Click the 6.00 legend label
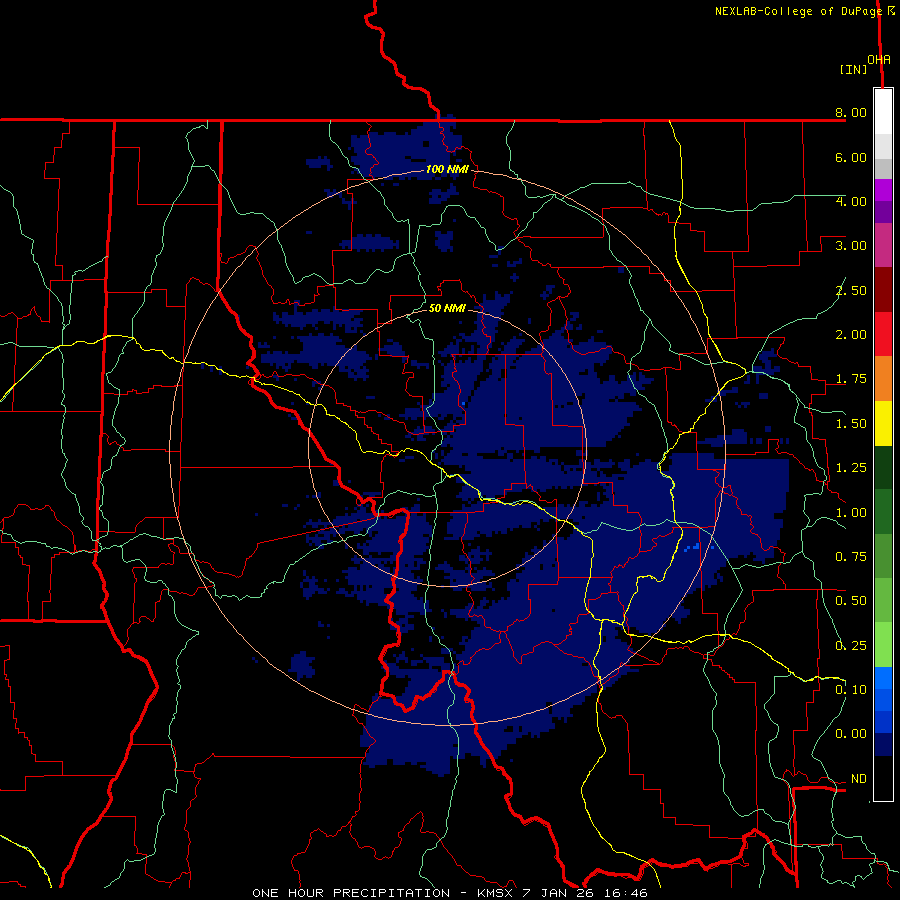This screenshot has height=900, width=900. [851, 157]
